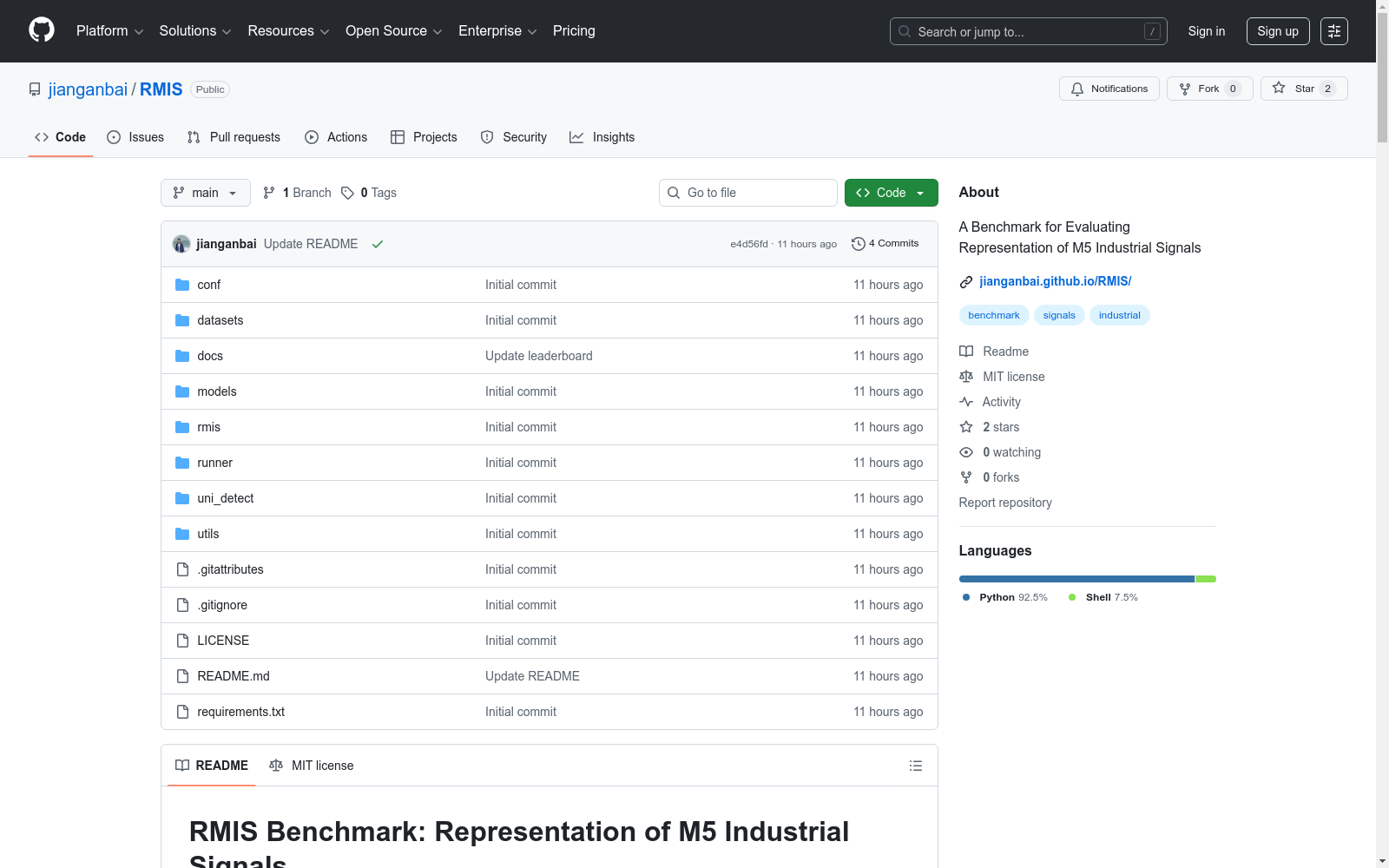This screenshot has width=1389, height=868.
Task: Open the Insights tab
Action: (x=602, y=137)
